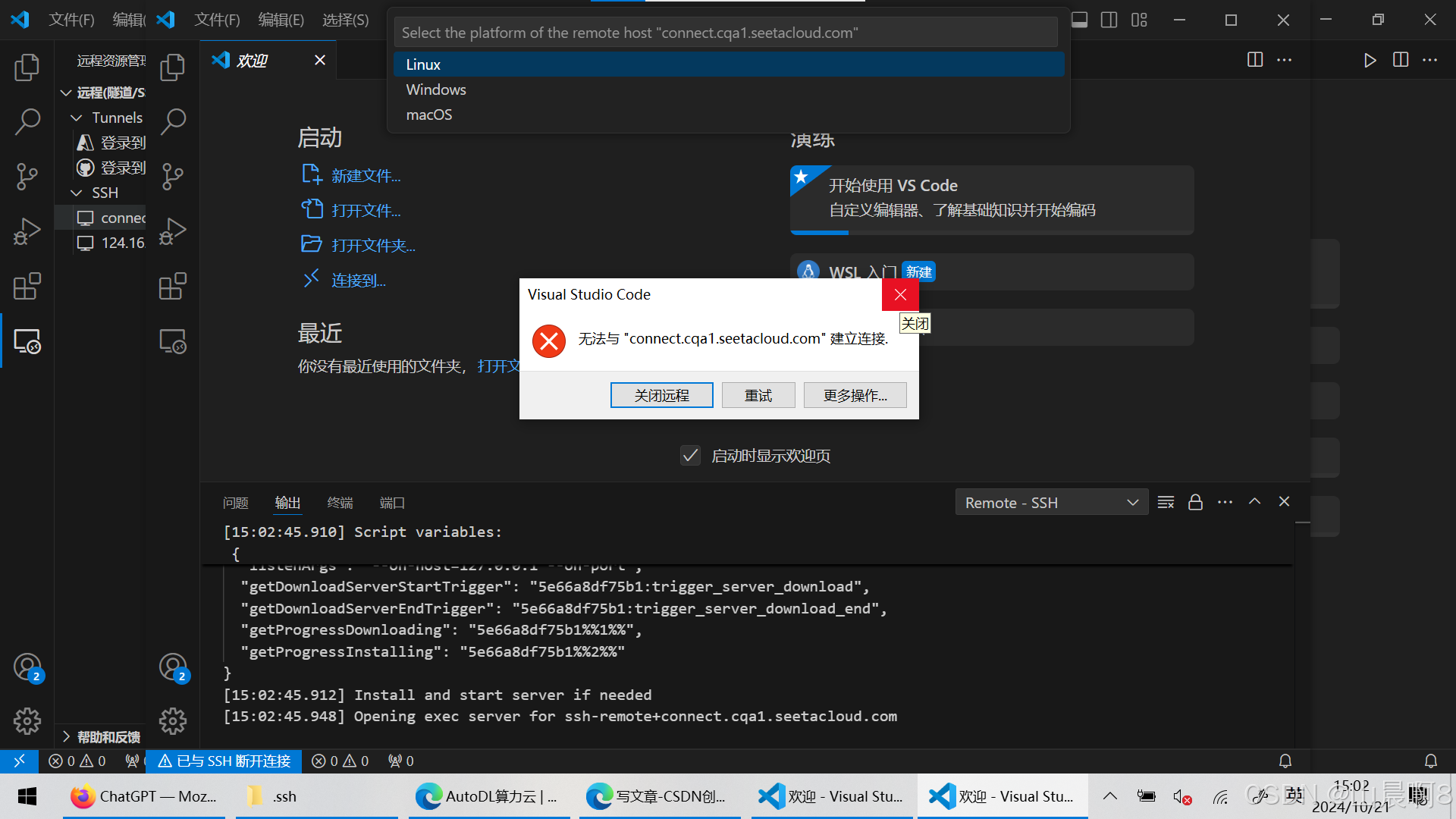This screenshot has height=819, width=1456.
Task: Choose Windows as the remote platform
Action: 728,89
